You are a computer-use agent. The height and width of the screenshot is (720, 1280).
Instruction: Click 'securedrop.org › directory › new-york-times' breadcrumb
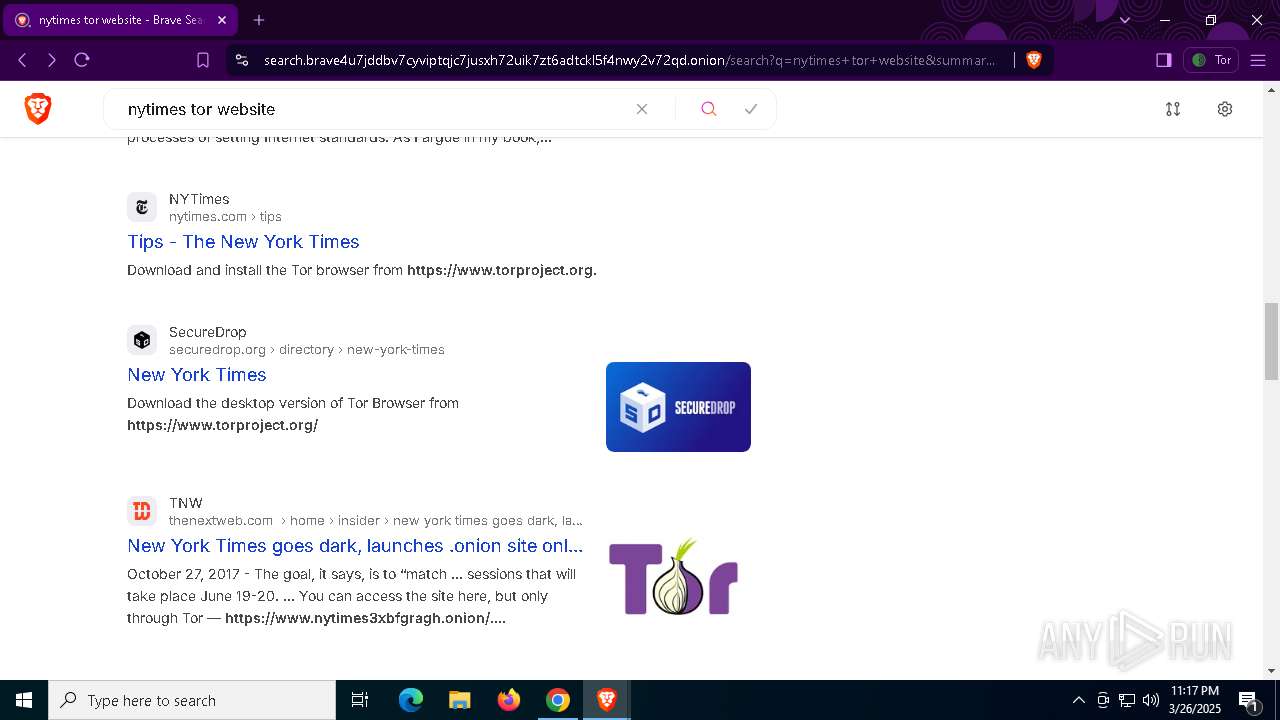point(307,349)
